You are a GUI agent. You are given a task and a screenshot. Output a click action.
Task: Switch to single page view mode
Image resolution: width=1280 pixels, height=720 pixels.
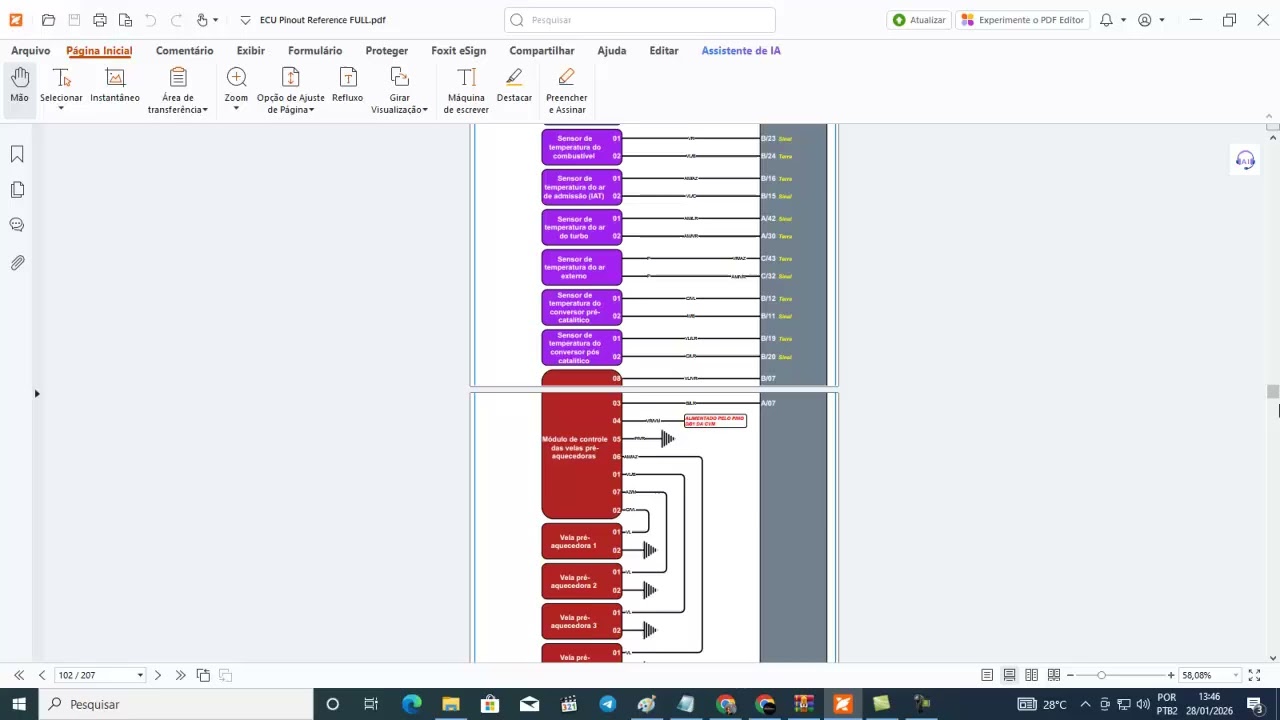pyautogui.click(x=987, y=676)
